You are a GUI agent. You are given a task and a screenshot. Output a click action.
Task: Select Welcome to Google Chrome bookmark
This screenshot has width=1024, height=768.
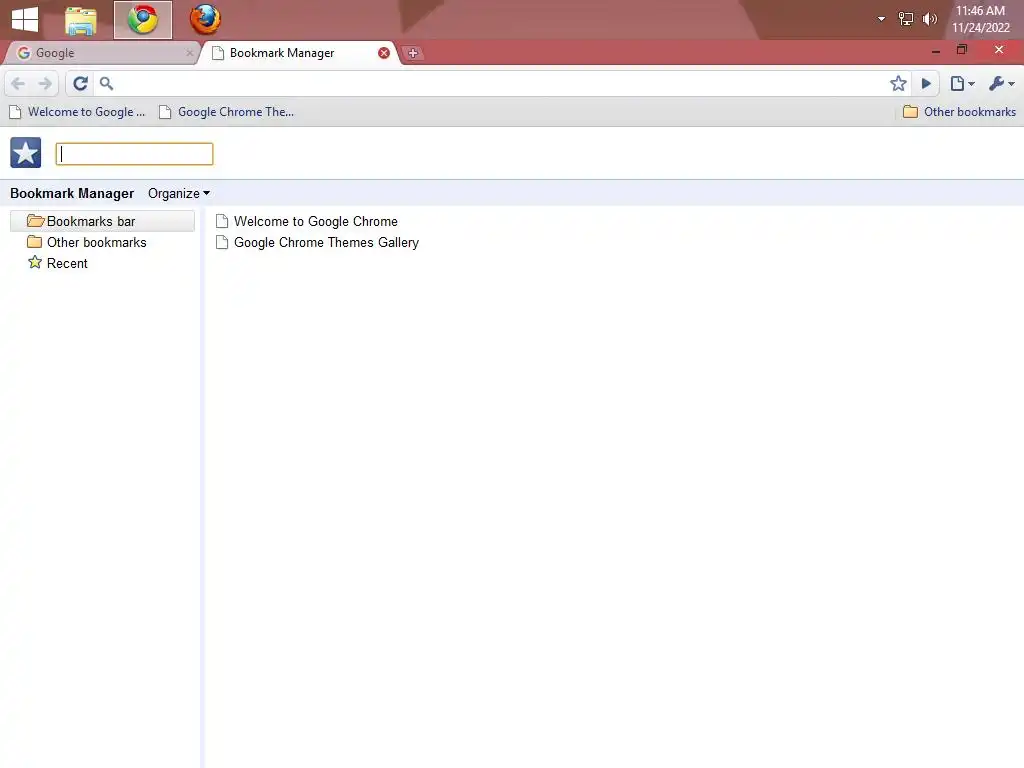pyautogui.click(x=306, y=221)
